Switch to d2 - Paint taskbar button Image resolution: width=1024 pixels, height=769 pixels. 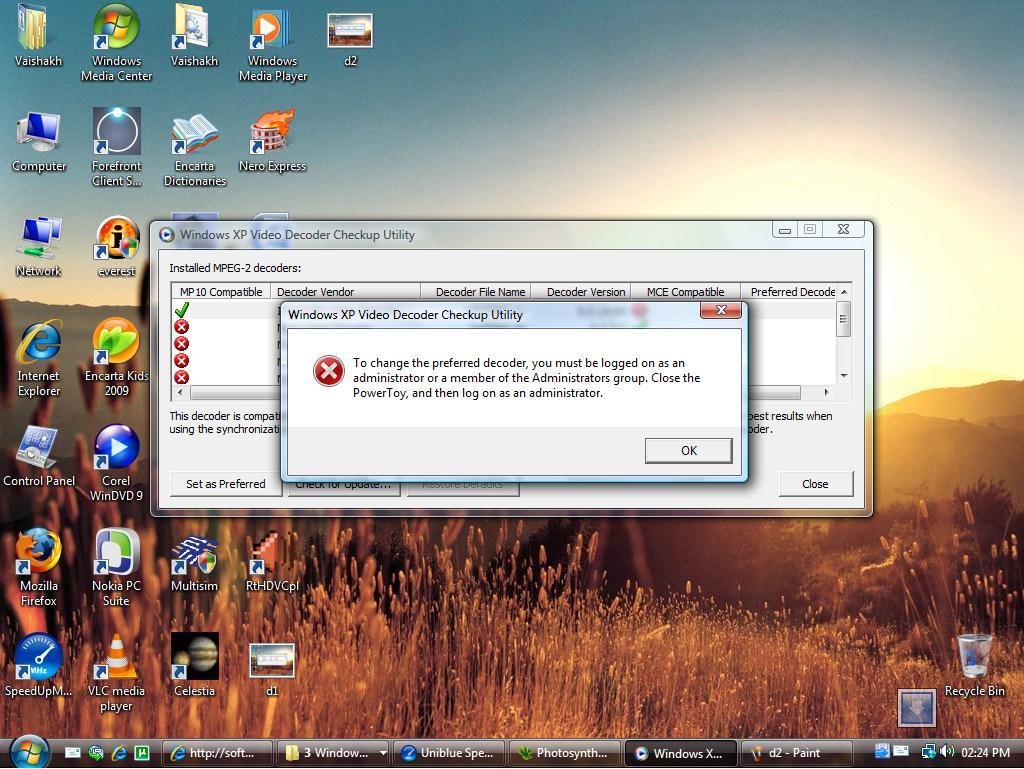pyautogui.click(x=796, y=753)
